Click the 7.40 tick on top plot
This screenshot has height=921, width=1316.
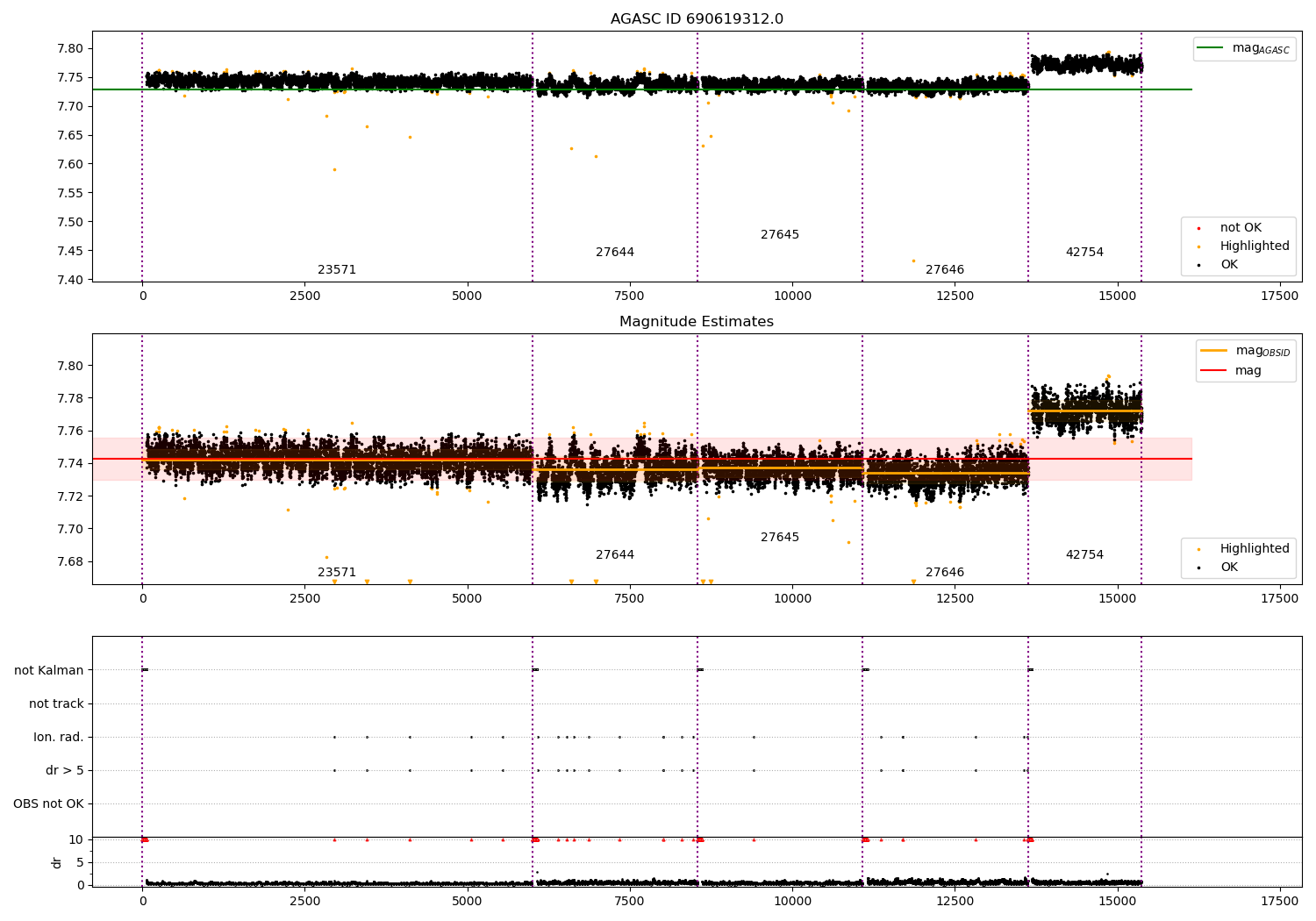pyautogui.click(x=70, y=280)
